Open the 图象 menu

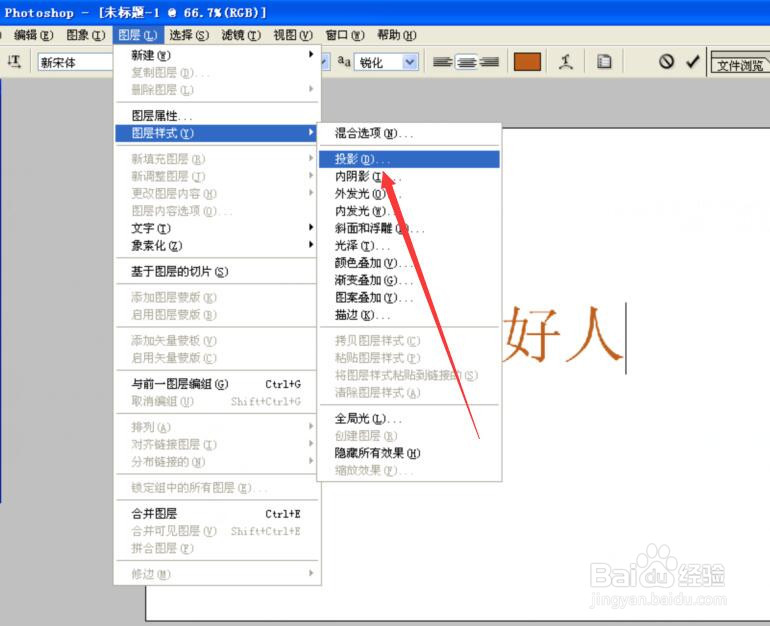(85, 35)
